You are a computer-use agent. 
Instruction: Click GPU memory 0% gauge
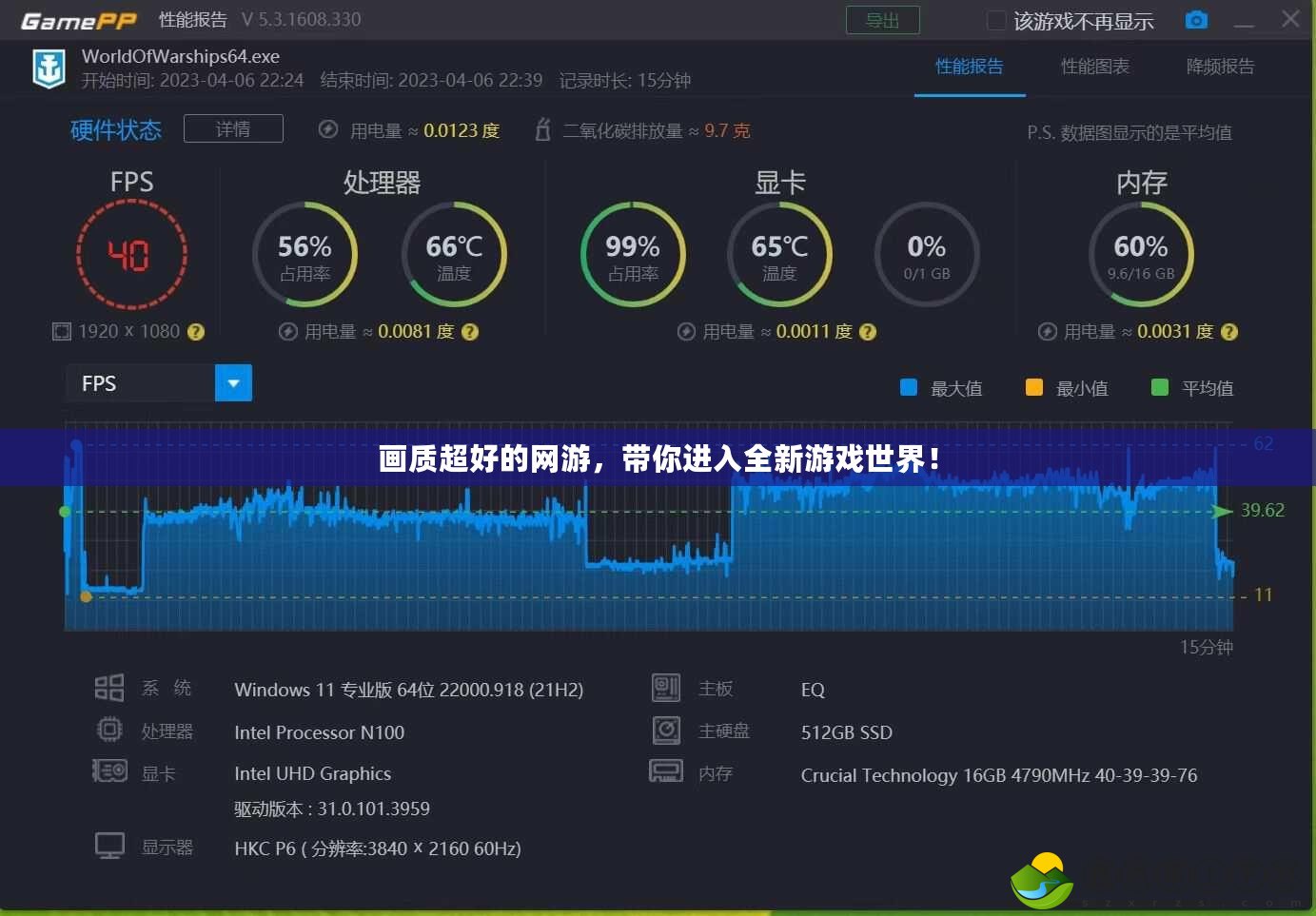pyautogui.click(x=927, y=255)
